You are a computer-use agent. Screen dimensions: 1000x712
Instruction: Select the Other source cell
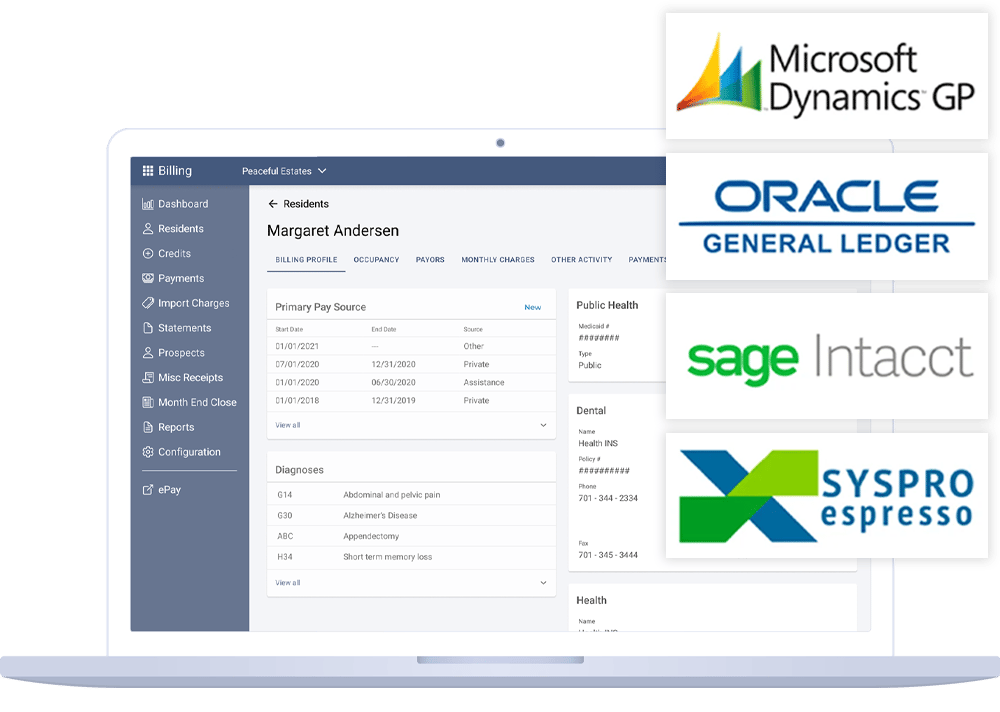(x=474, y=346)
